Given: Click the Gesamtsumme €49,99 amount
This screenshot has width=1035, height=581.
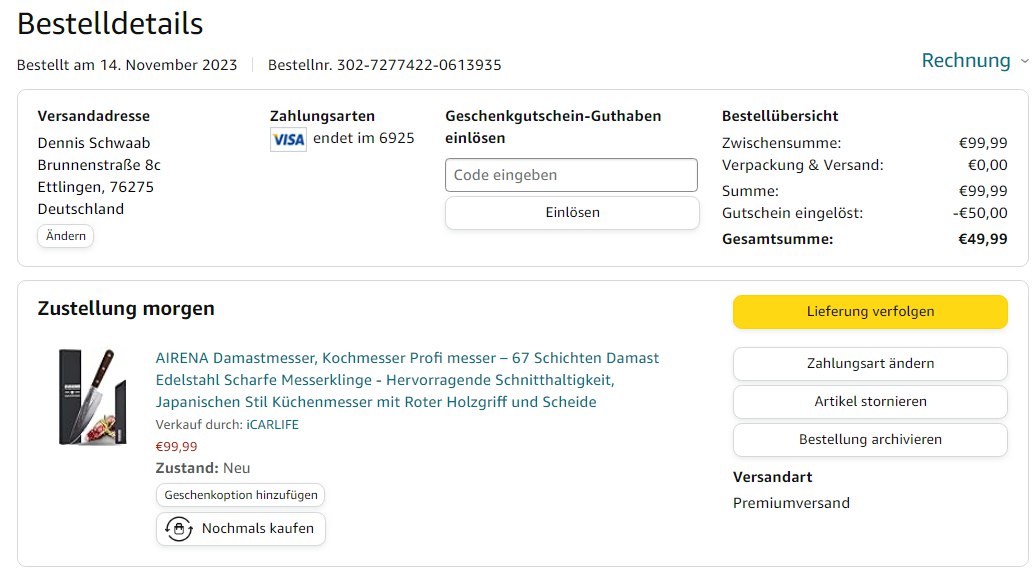Looking at the screenshot, I should [982, 239].
